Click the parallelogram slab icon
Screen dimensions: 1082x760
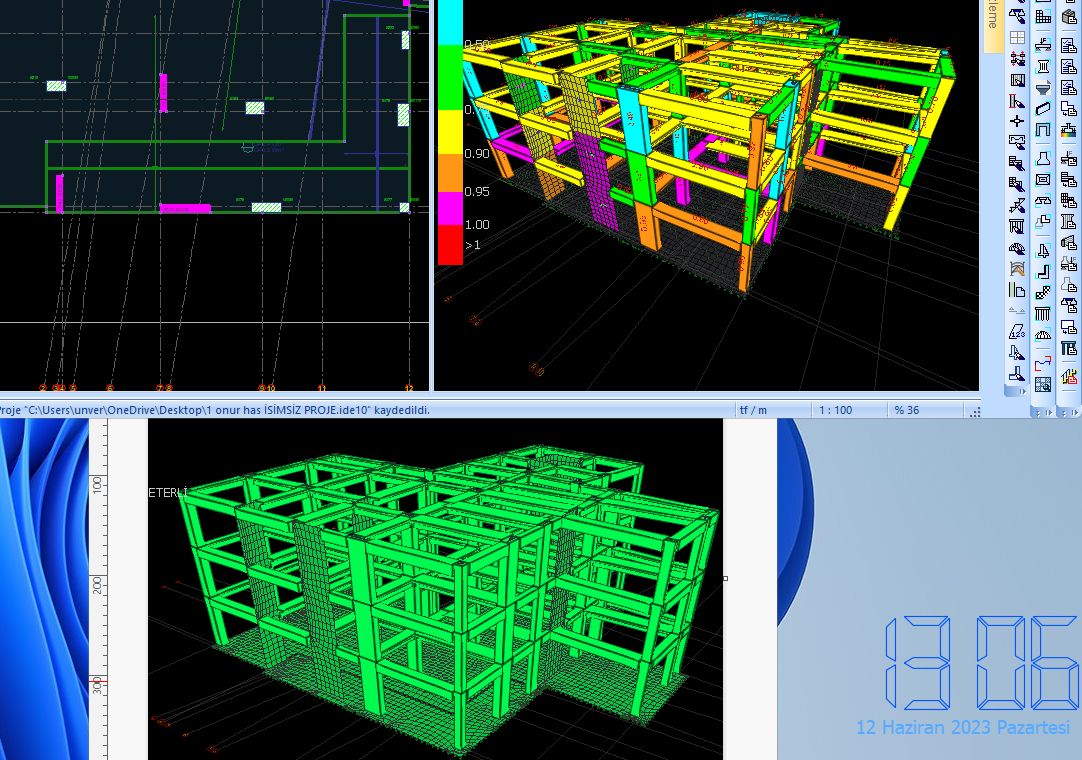pos(1043,109)
